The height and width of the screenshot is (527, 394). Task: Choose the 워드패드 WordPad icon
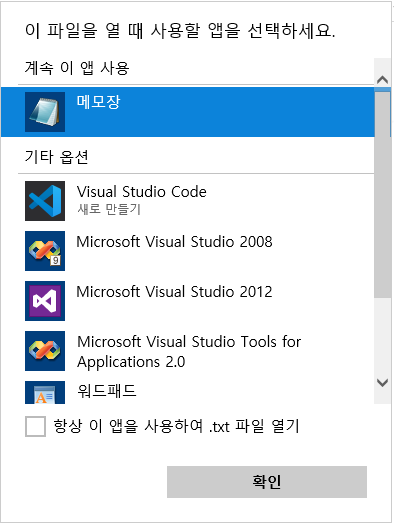tap(45, 392)
